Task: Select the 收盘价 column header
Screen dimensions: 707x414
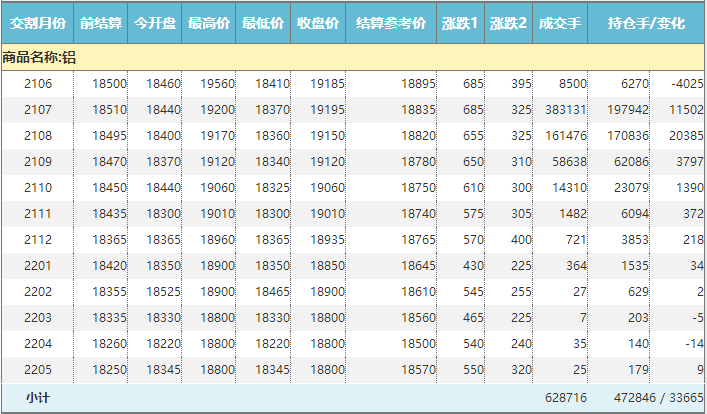Action: 319,23
